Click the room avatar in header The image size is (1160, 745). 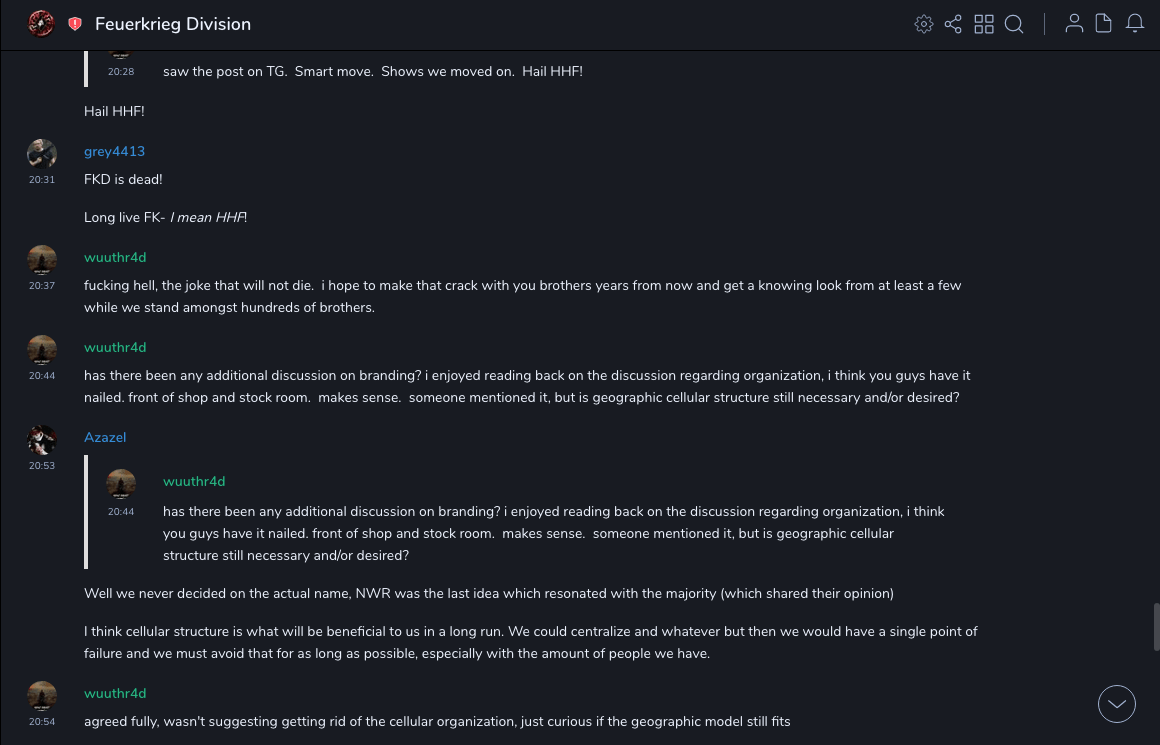tap(41, 23)
